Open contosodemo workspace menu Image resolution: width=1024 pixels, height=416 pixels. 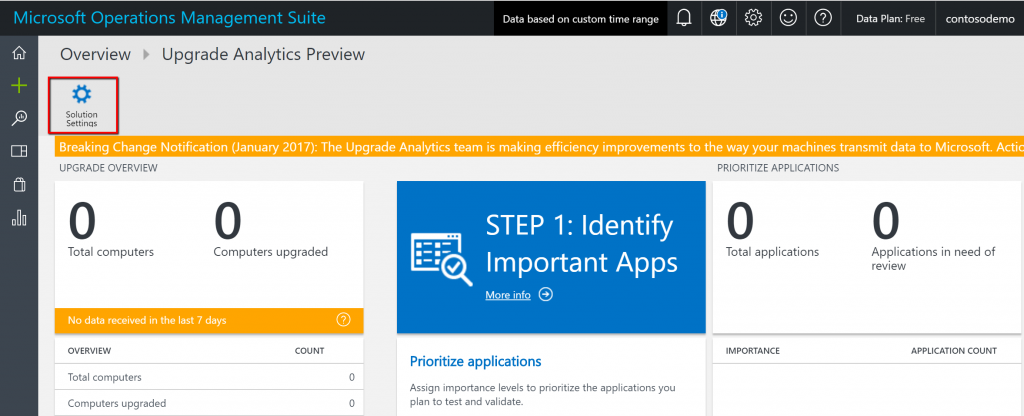978,19
